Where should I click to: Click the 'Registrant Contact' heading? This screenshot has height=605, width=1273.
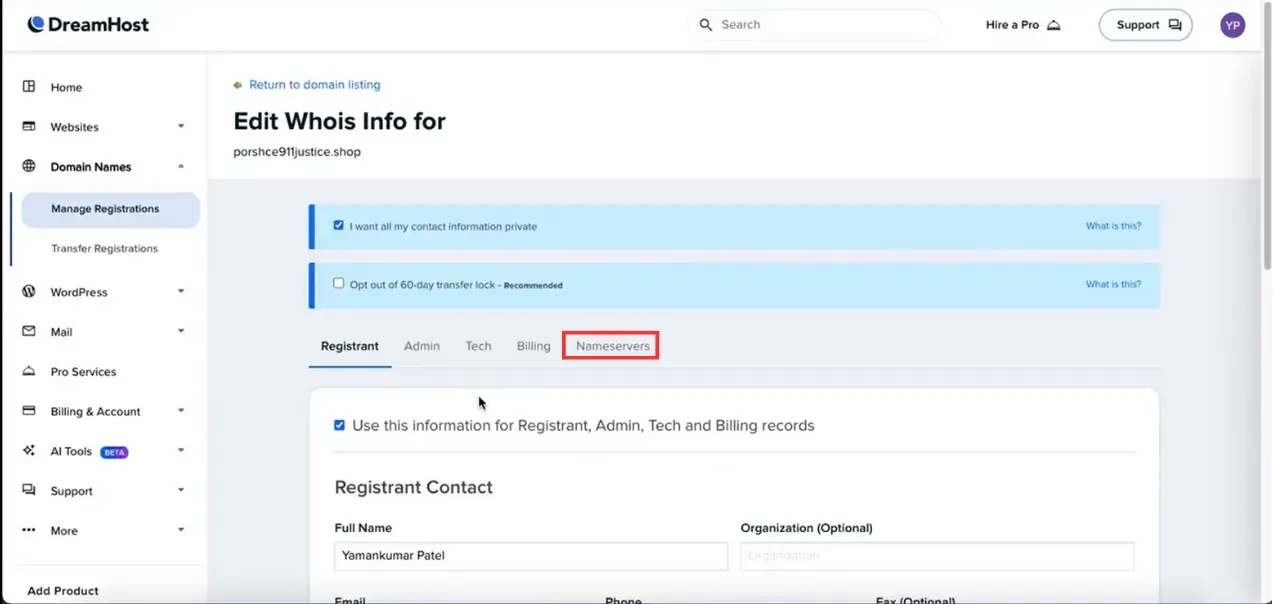click(414, 488)
